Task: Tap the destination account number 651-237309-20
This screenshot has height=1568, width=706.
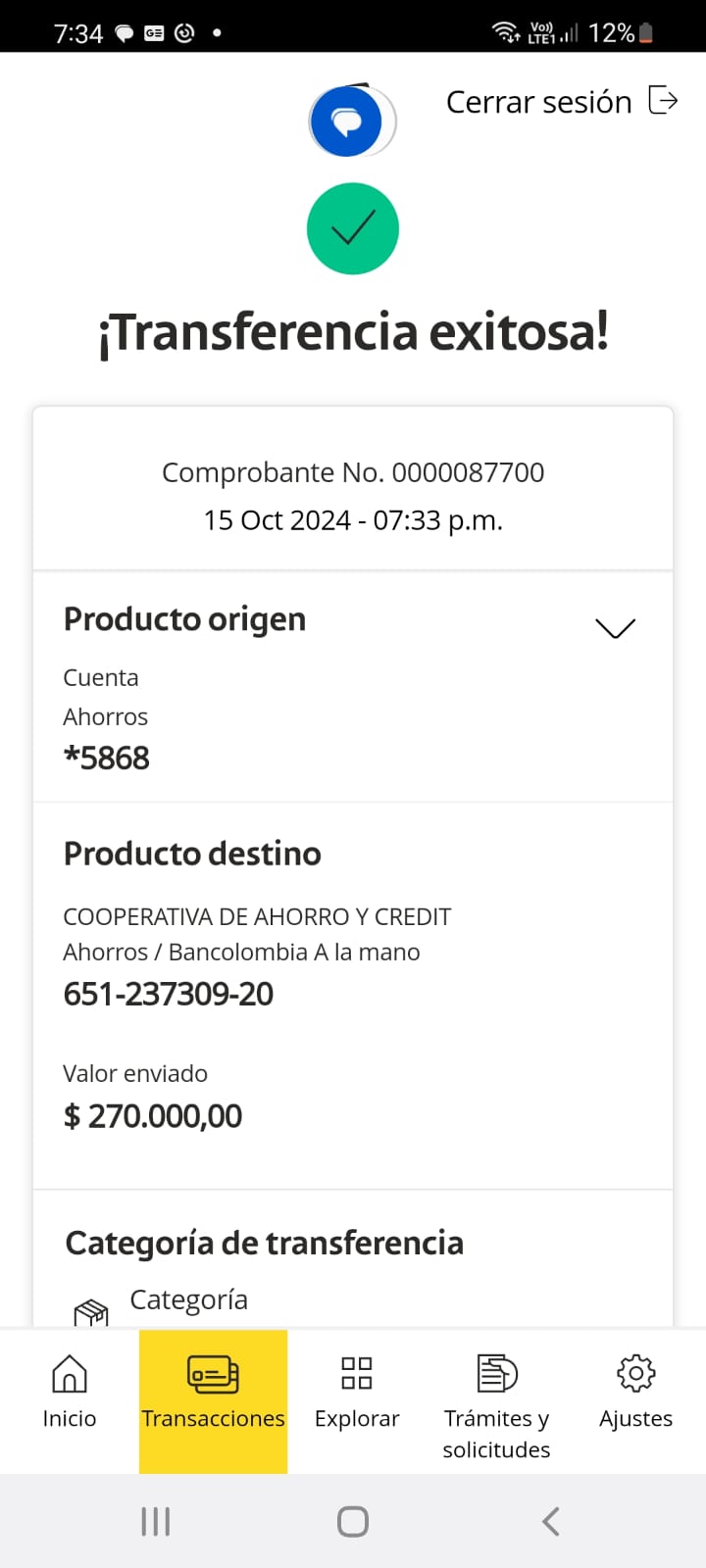Action: tap(169, 995)
